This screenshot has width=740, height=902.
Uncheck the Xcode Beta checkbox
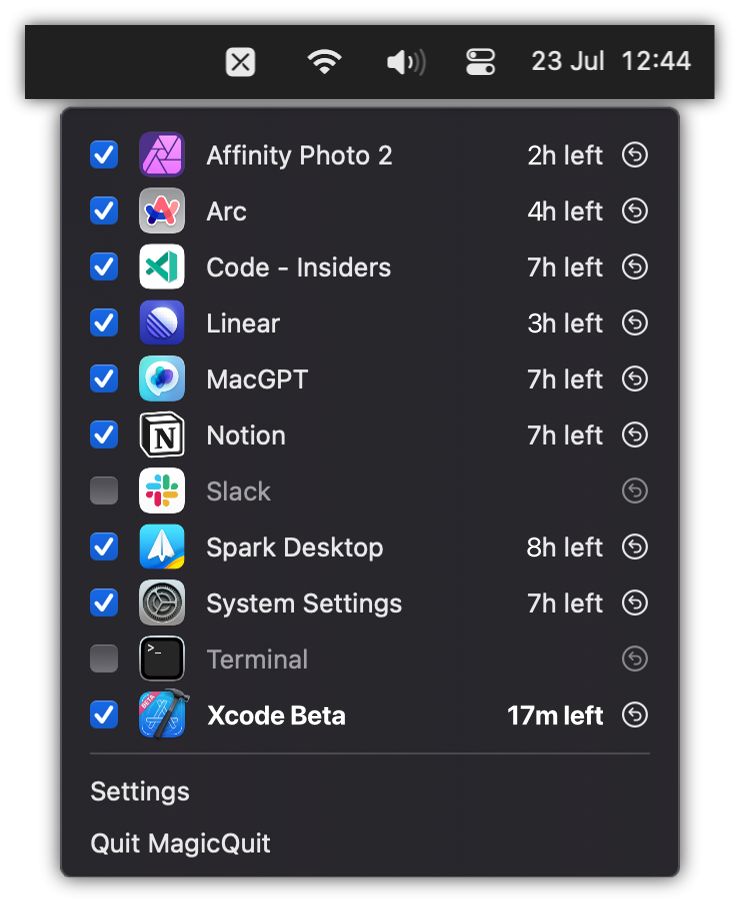pos(104,714)
